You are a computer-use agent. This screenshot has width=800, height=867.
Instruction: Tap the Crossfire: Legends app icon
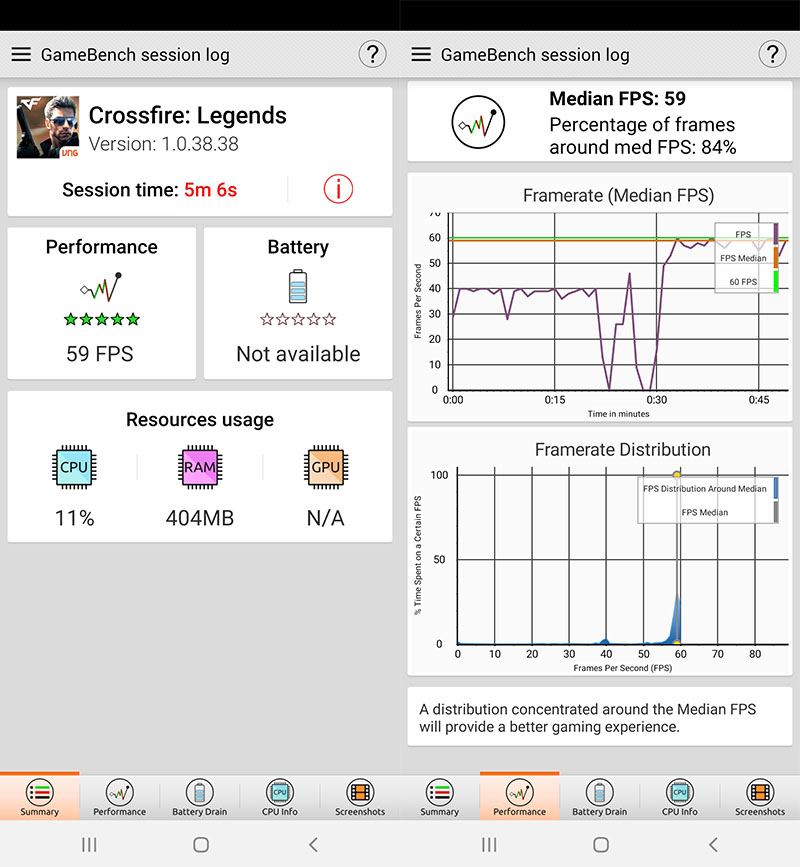coord(48,127)
